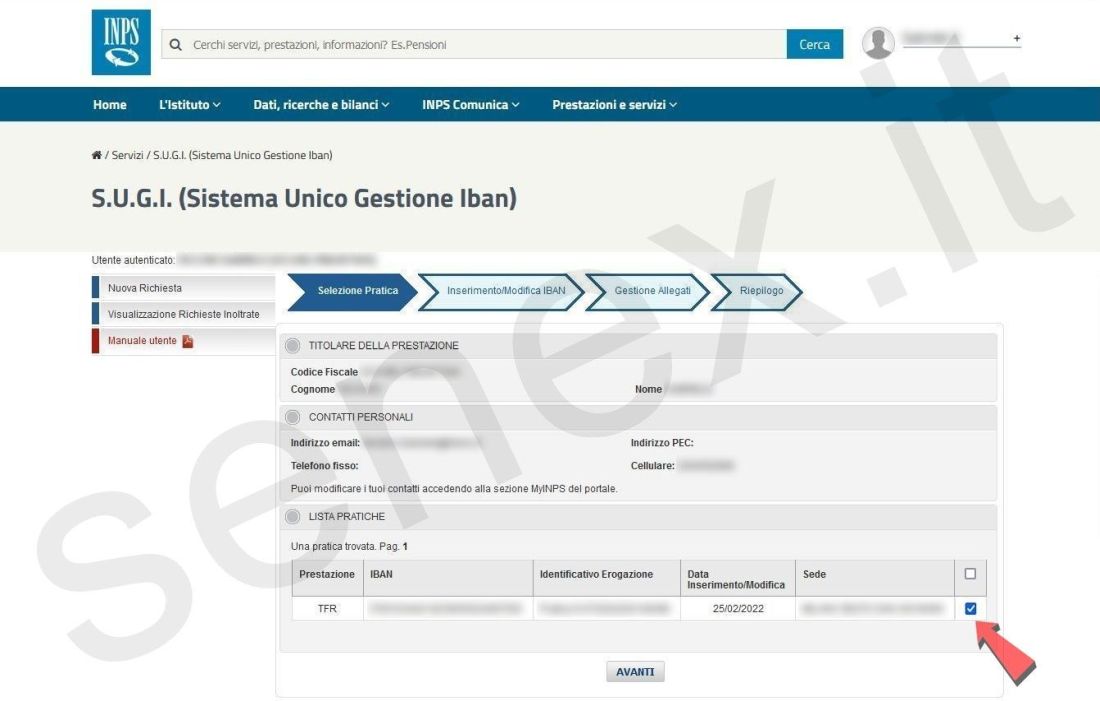Click the plus icon beside username

(1017, 39)
